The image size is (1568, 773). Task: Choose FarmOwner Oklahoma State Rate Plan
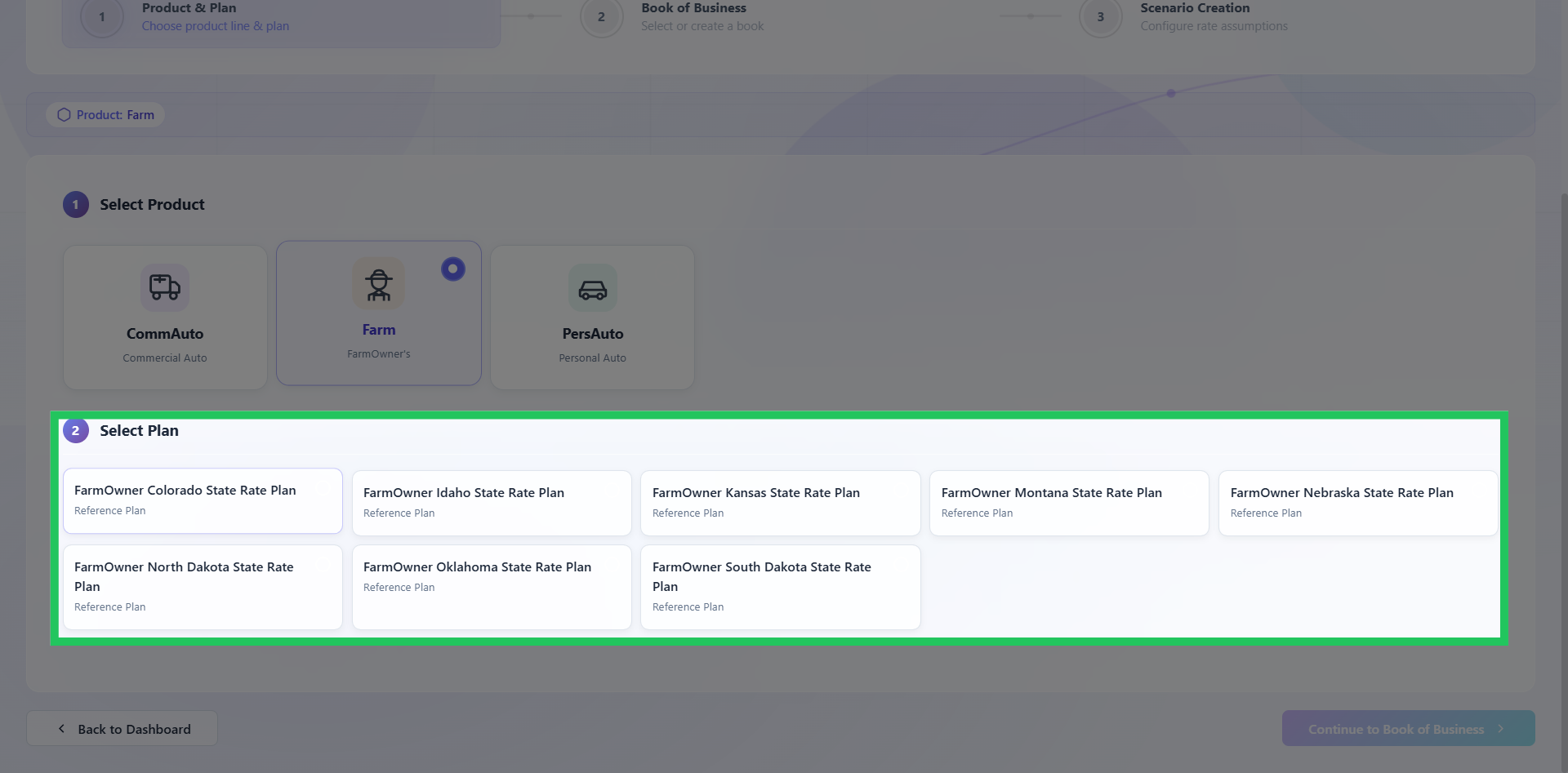492,587
